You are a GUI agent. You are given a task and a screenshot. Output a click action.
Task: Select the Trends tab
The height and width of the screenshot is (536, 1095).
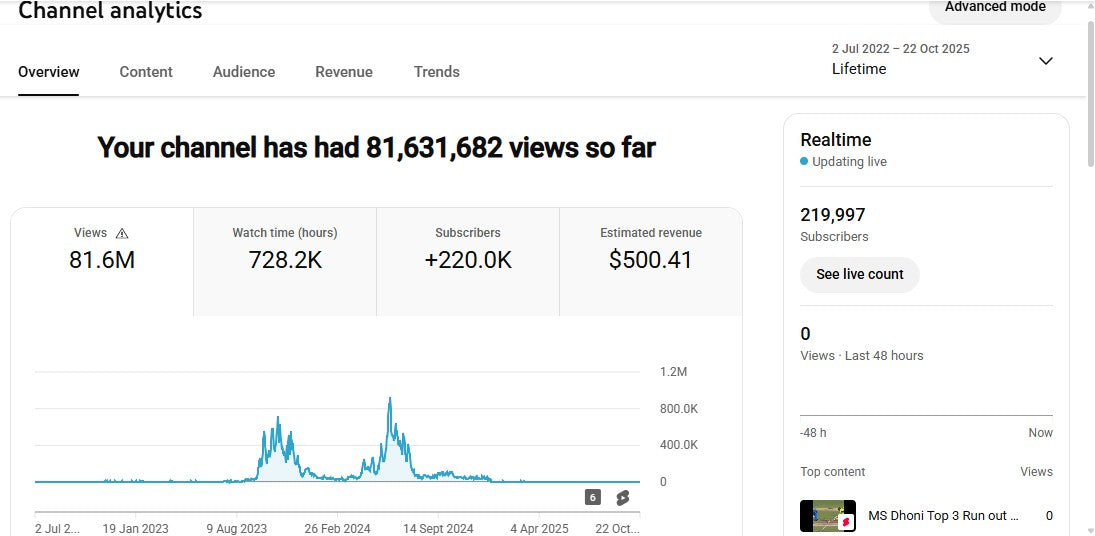tap(437, 72)
